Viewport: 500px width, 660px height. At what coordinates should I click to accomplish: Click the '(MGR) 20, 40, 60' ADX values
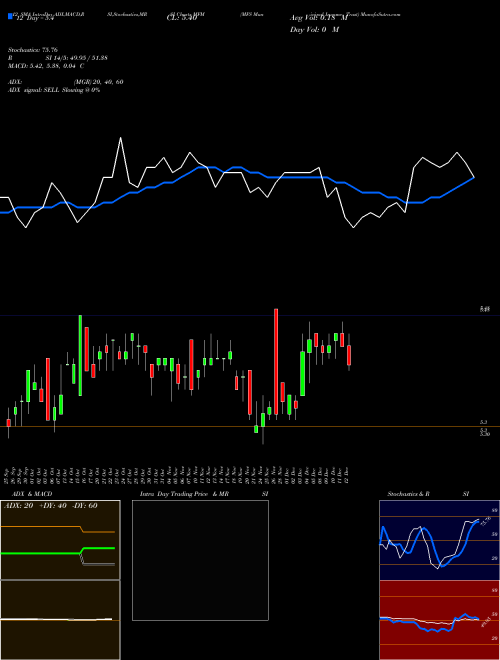(x=98, y=82)
